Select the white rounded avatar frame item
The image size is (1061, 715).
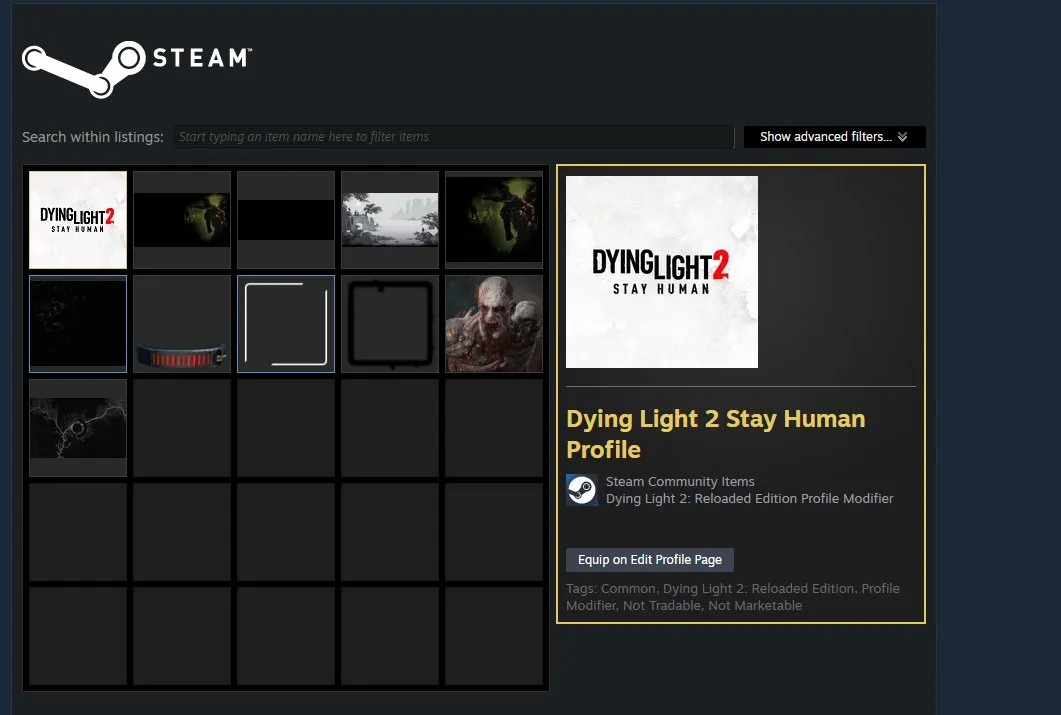(286, 324)
